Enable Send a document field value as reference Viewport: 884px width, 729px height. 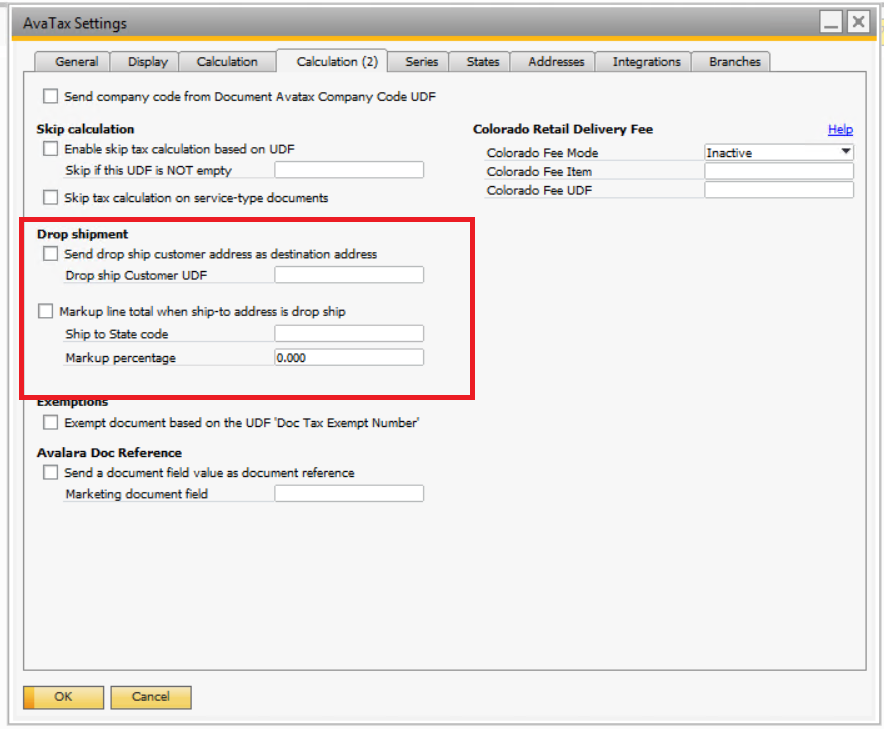click(x=51, y=472)
